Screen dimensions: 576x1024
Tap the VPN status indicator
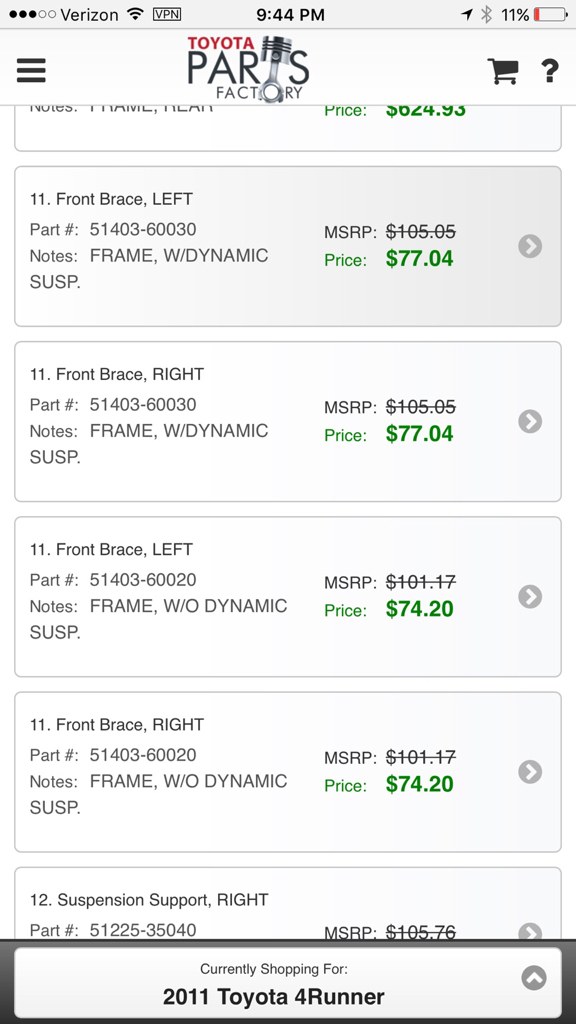click(x=167, y=14)
